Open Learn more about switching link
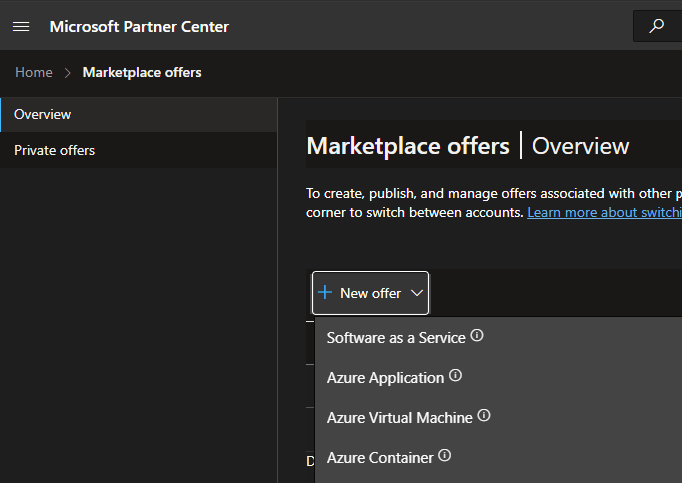This screenshot has width=682, height=483. (604, 212)
